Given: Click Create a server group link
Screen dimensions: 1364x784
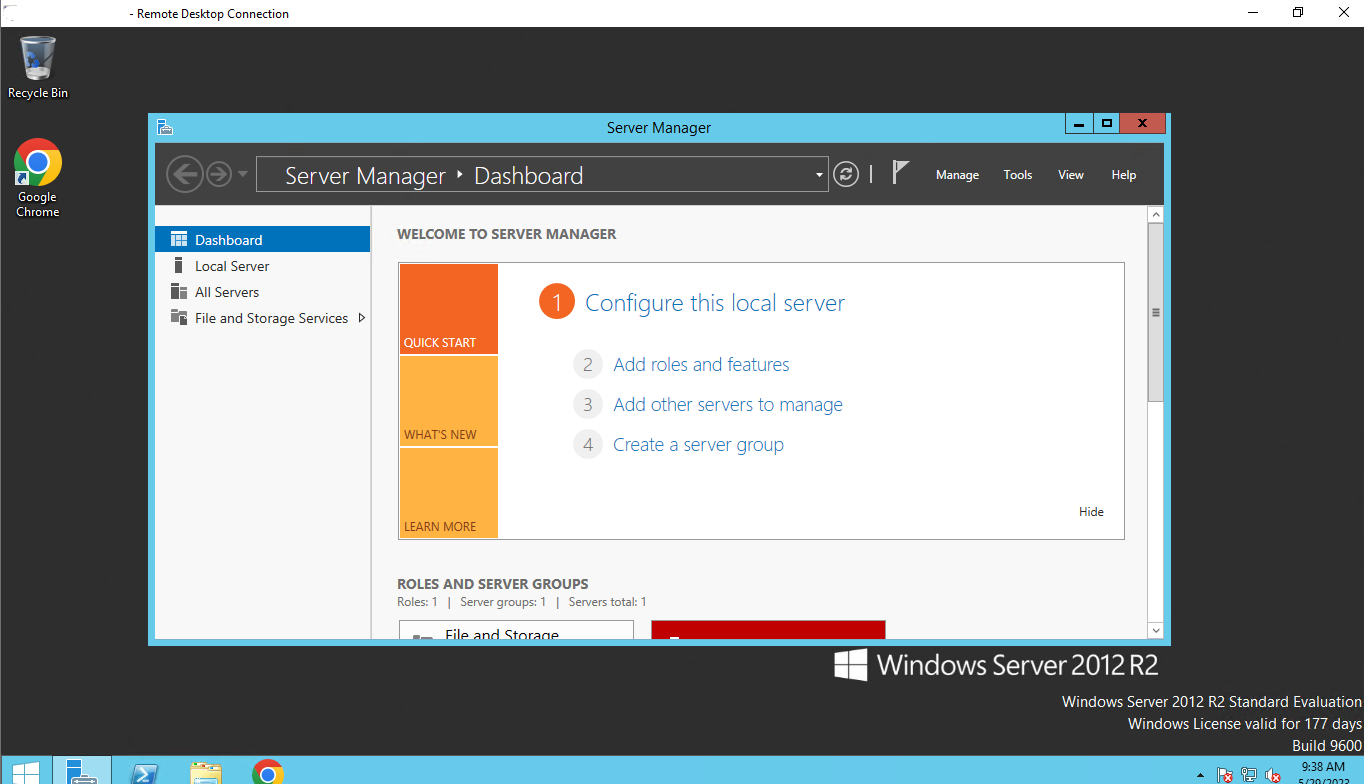Looking at the screenshot, I should point(698,445).
